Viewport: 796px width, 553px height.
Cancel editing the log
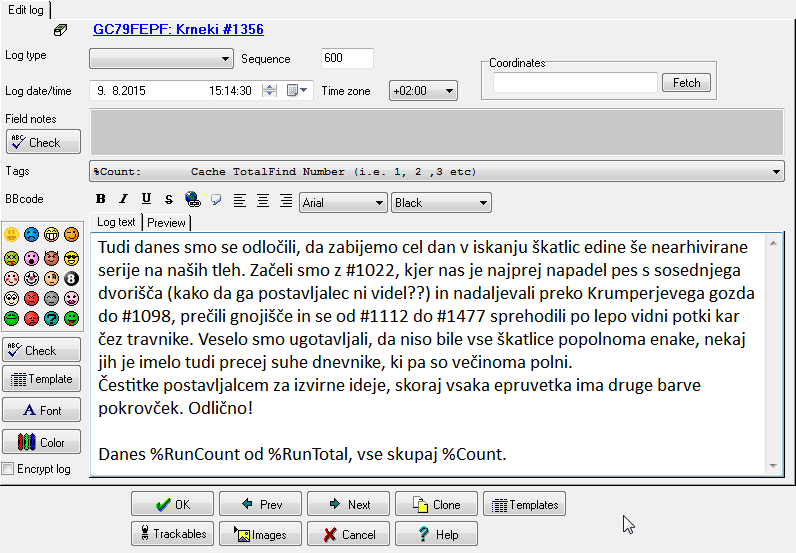[x=348, y=534]
